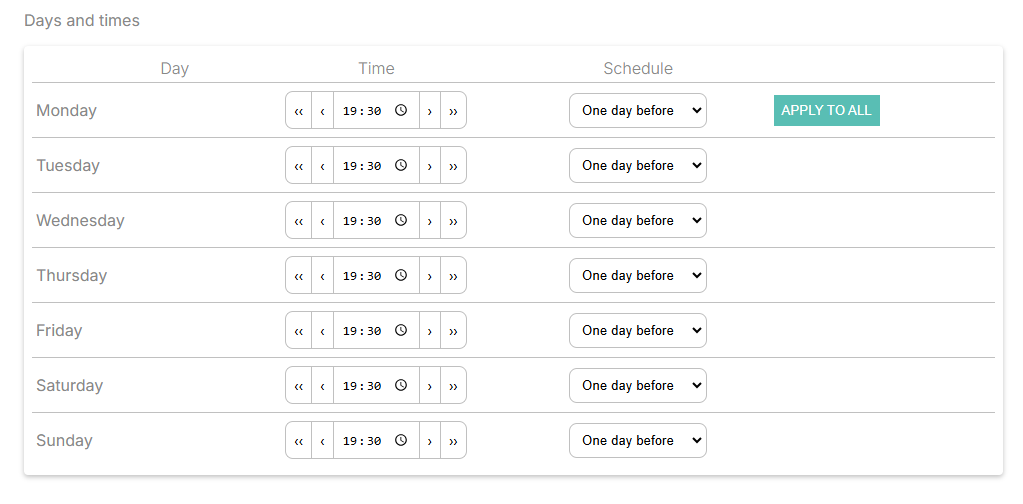This screenshot has width=1023, height=504.
Task: Open Monday's schedule dropdown
Action: (637, 111)
